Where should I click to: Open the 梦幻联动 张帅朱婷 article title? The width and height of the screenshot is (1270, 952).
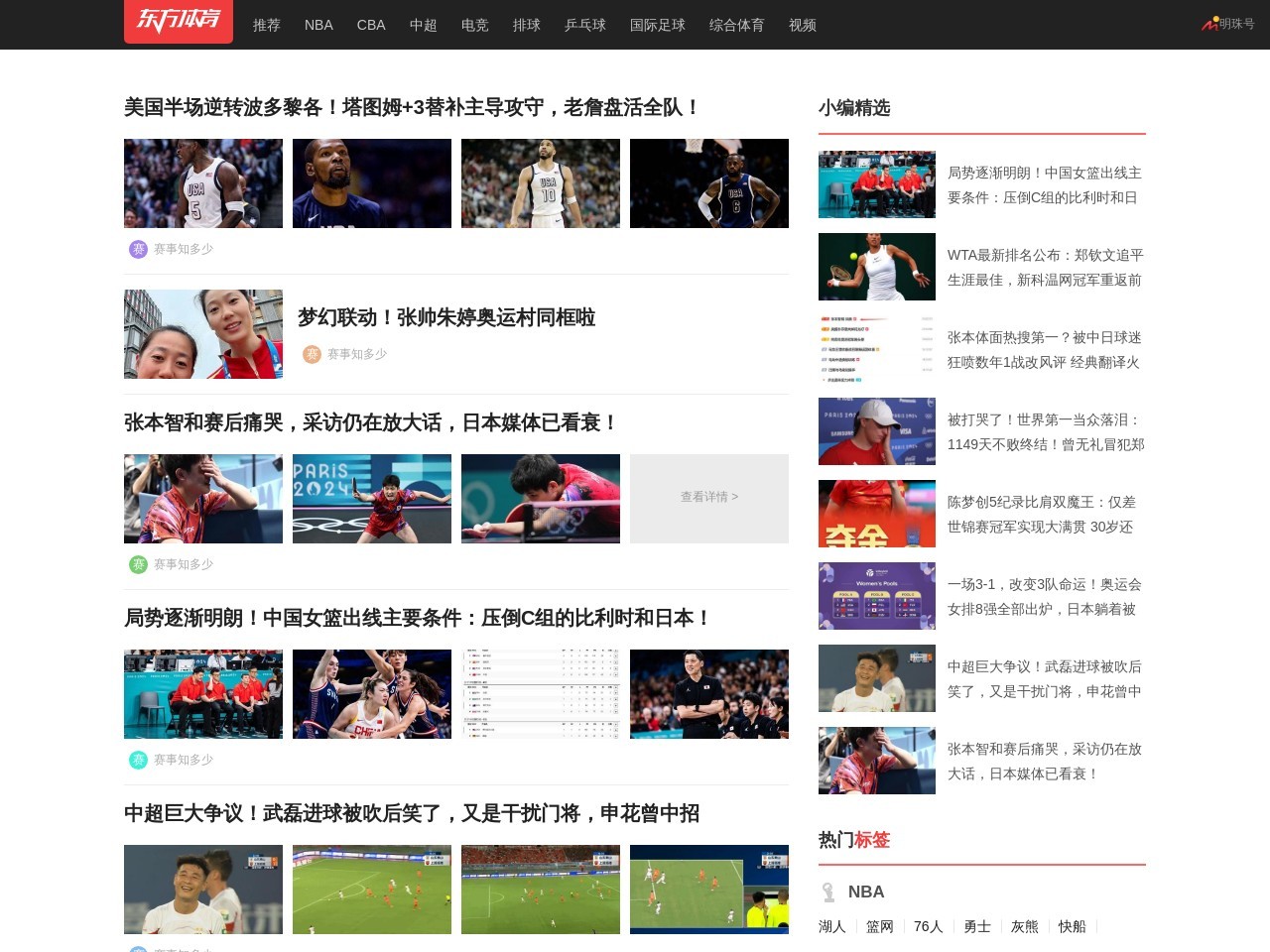click(446, 317)
